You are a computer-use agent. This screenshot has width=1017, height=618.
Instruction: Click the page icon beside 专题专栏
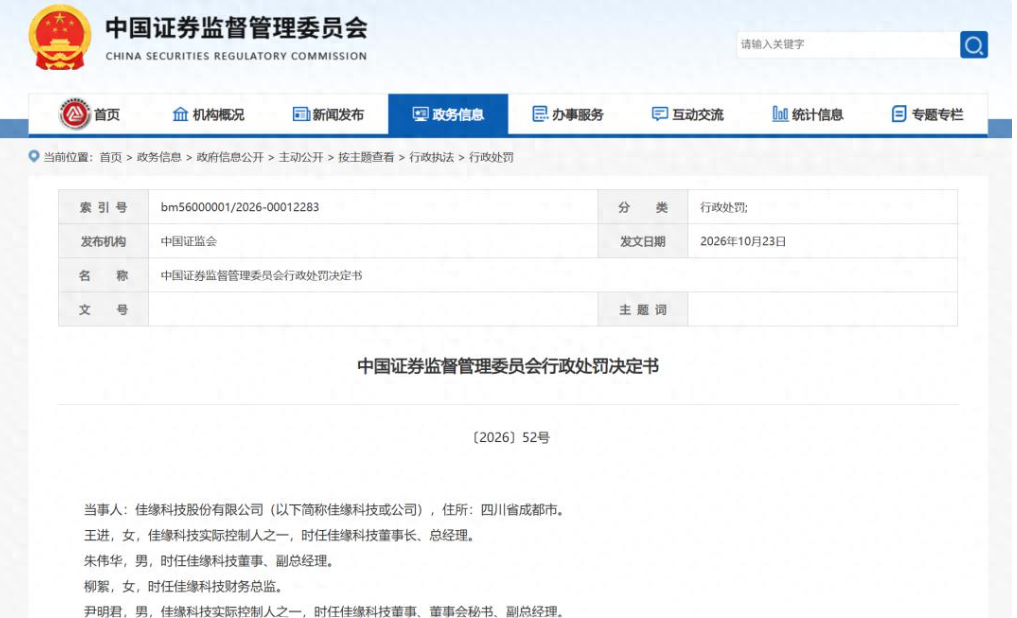(x=899, y=114)
